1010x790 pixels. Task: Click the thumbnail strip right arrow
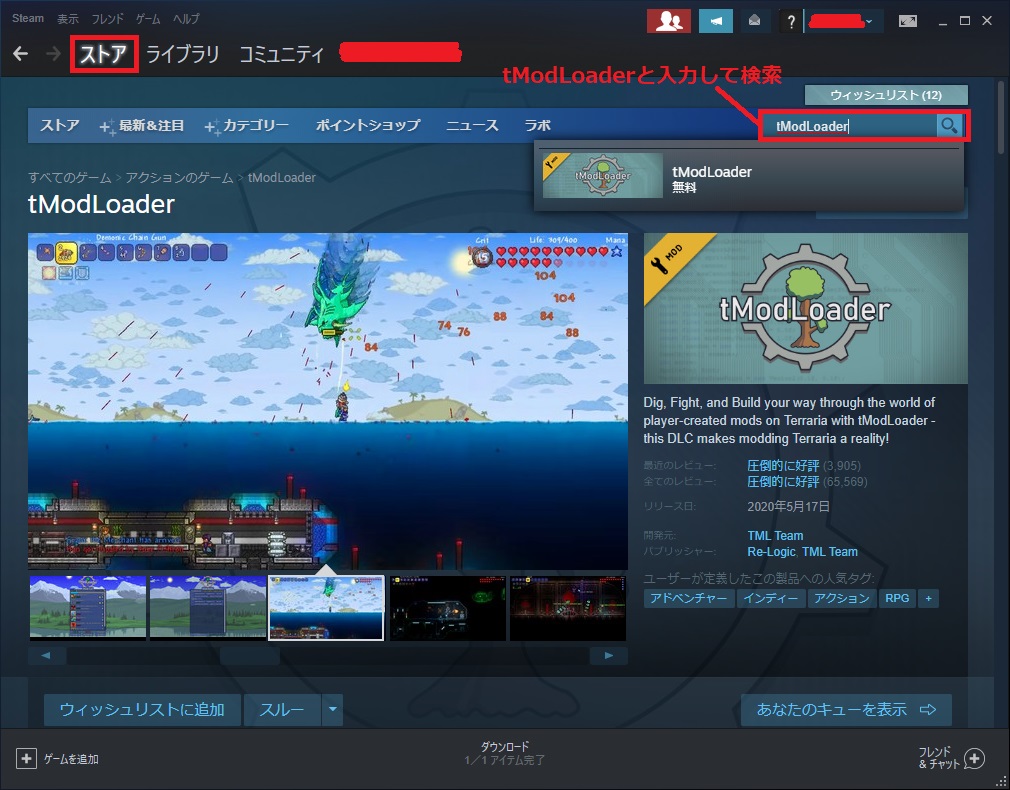point(609,656)
